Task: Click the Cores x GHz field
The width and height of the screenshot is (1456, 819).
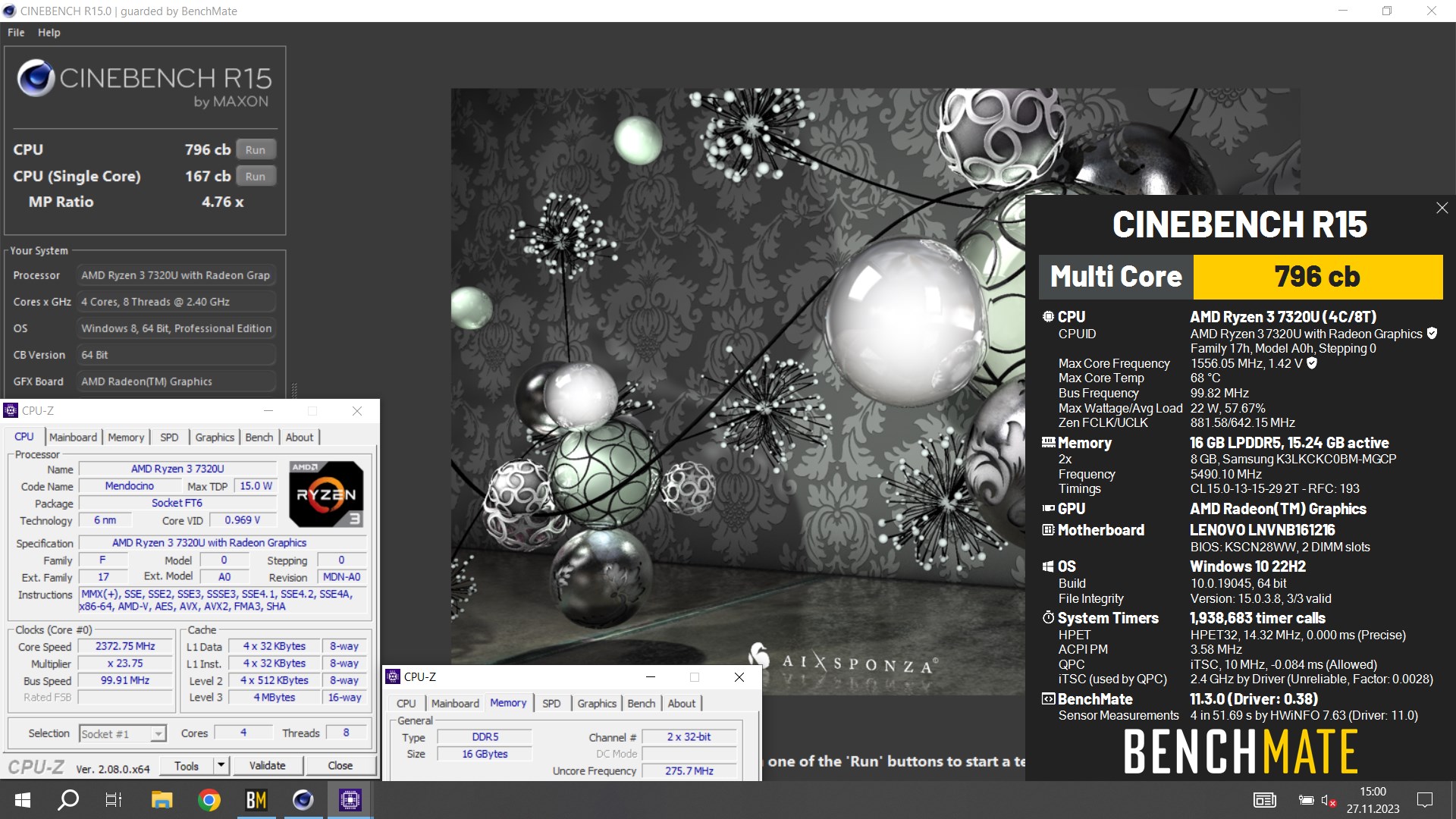Action: pos(176,302)
